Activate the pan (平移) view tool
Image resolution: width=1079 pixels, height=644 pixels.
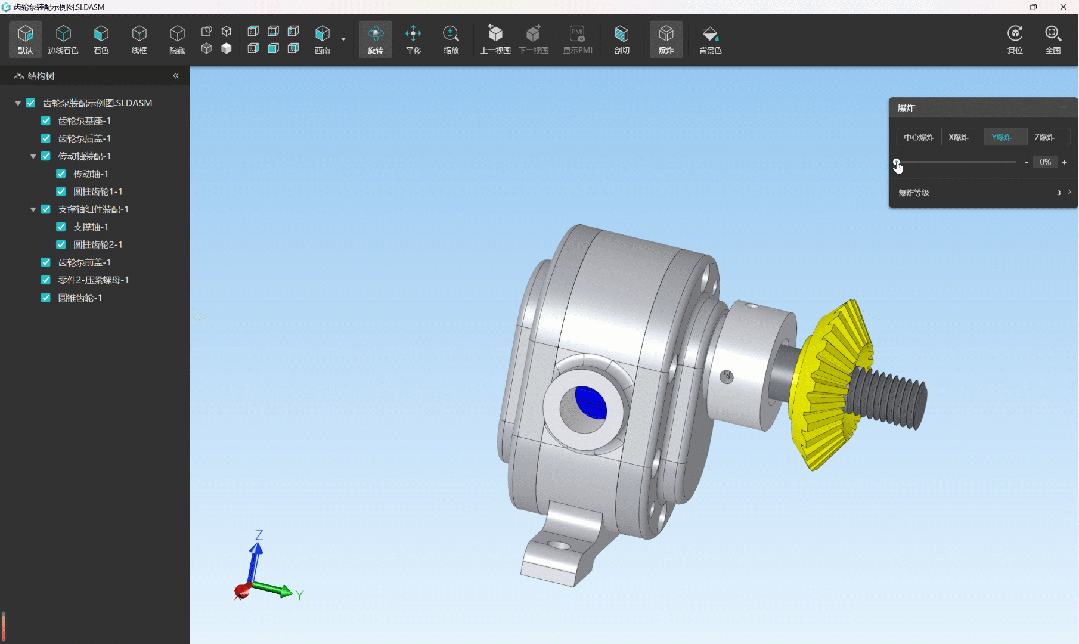(x=412, y=39)
